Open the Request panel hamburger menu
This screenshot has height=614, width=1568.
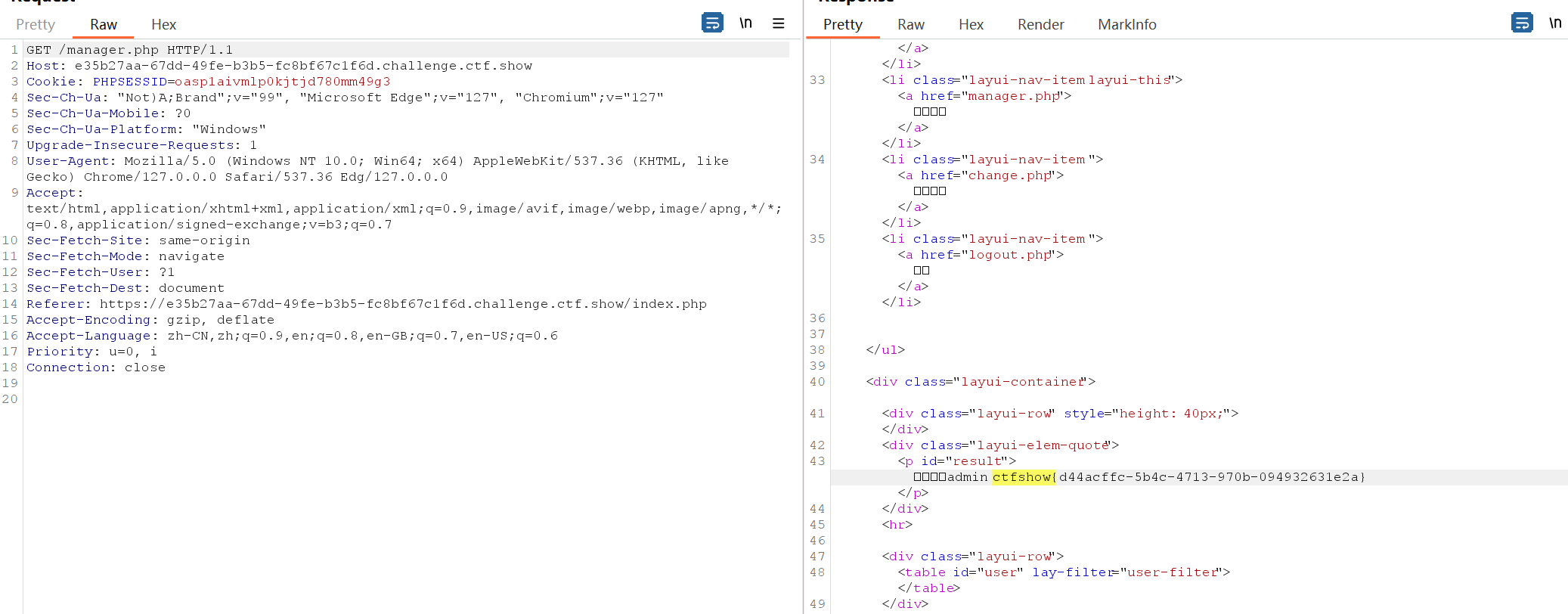[778, 23]
